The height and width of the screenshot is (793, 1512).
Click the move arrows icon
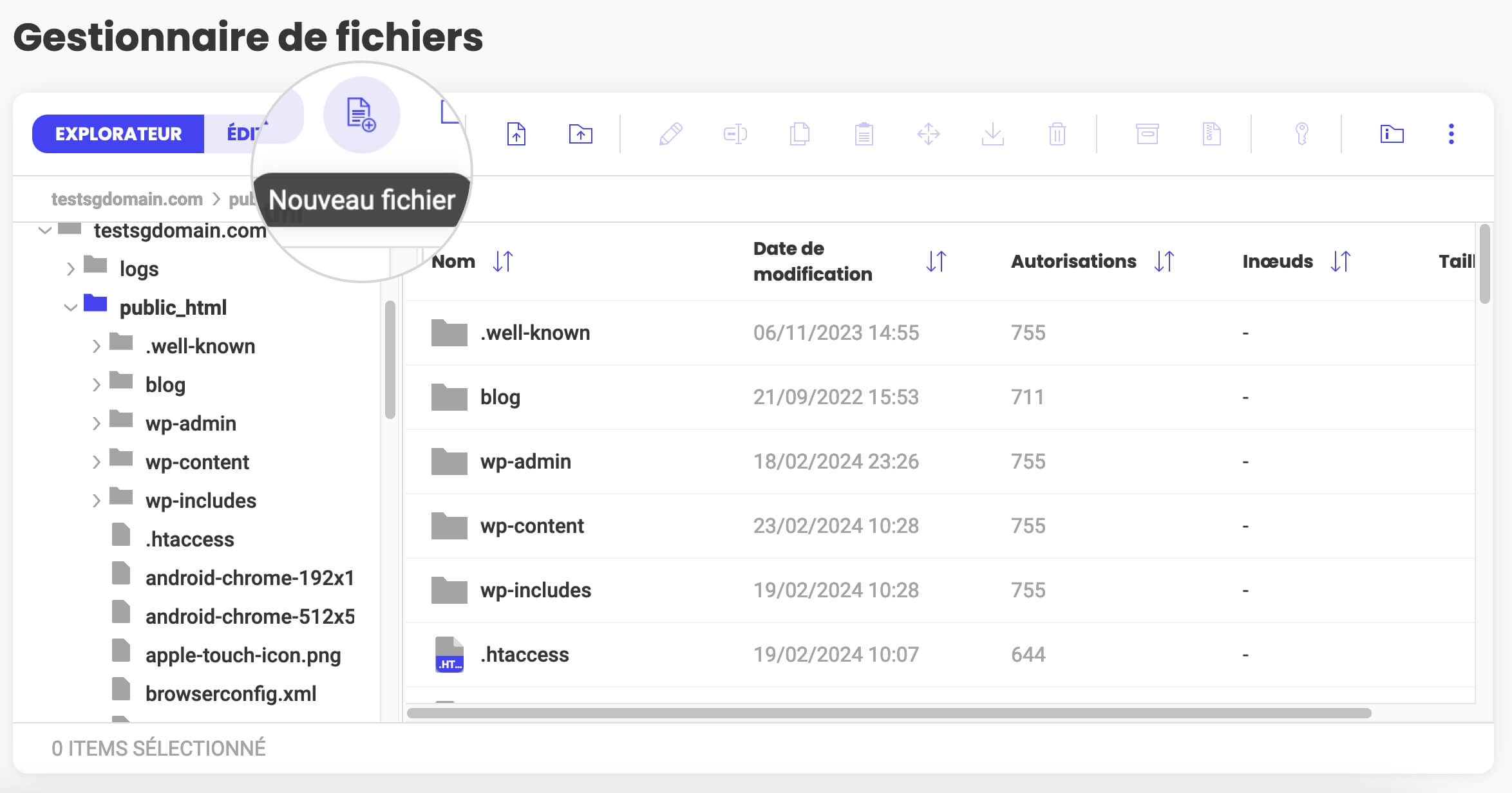[929, 134]
